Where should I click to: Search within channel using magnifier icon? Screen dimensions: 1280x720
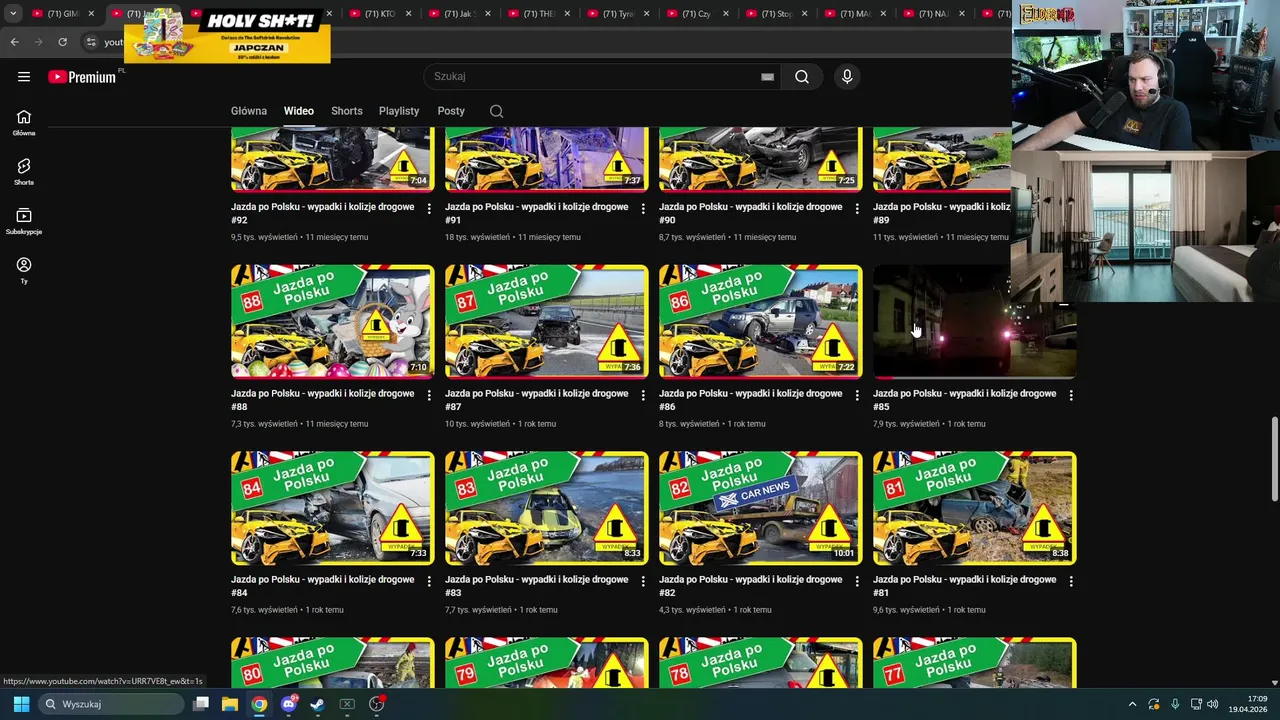[496, 111]
